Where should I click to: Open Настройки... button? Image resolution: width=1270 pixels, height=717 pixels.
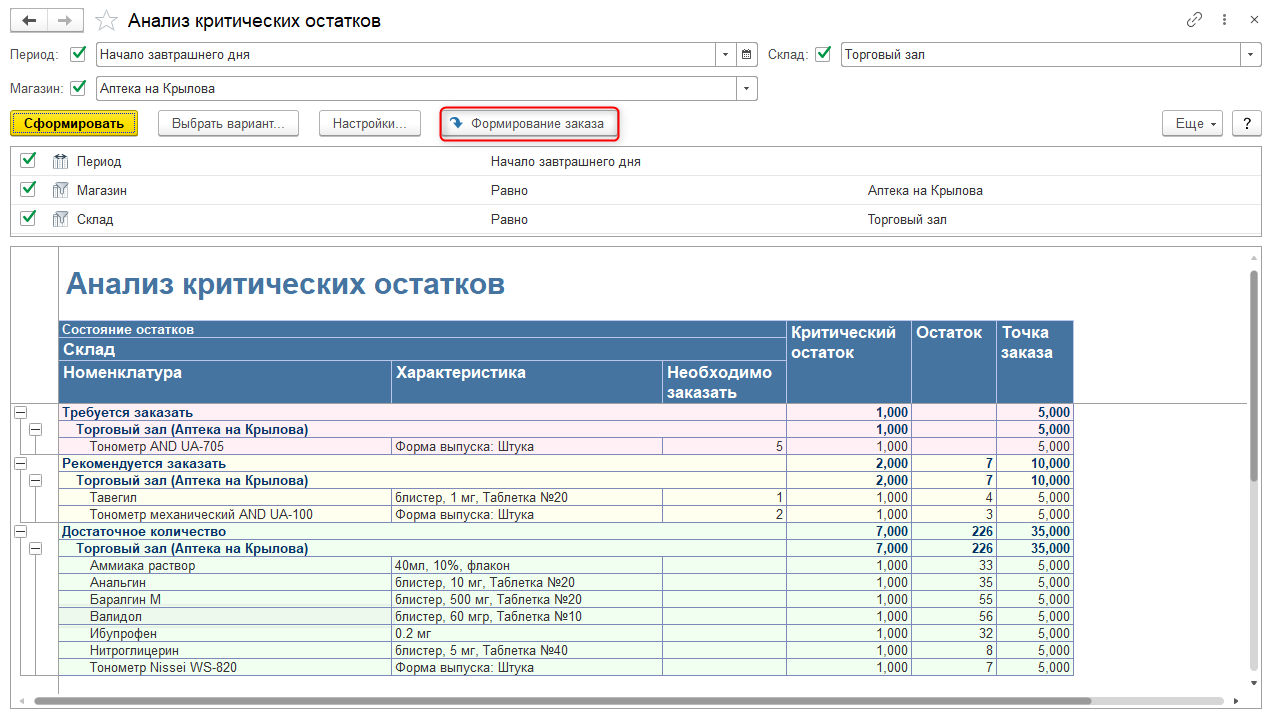coord(370,123)
